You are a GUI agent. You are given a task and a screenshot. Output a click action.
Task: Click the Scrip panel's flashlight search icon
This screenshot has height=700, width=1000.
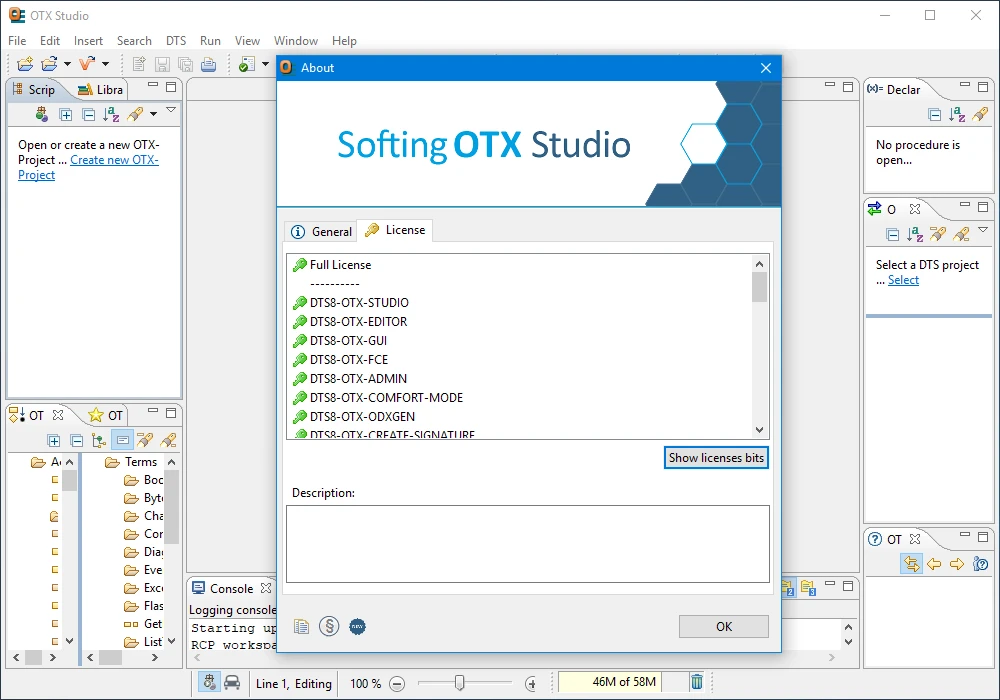pyautogui.click(x=135, y=115)
